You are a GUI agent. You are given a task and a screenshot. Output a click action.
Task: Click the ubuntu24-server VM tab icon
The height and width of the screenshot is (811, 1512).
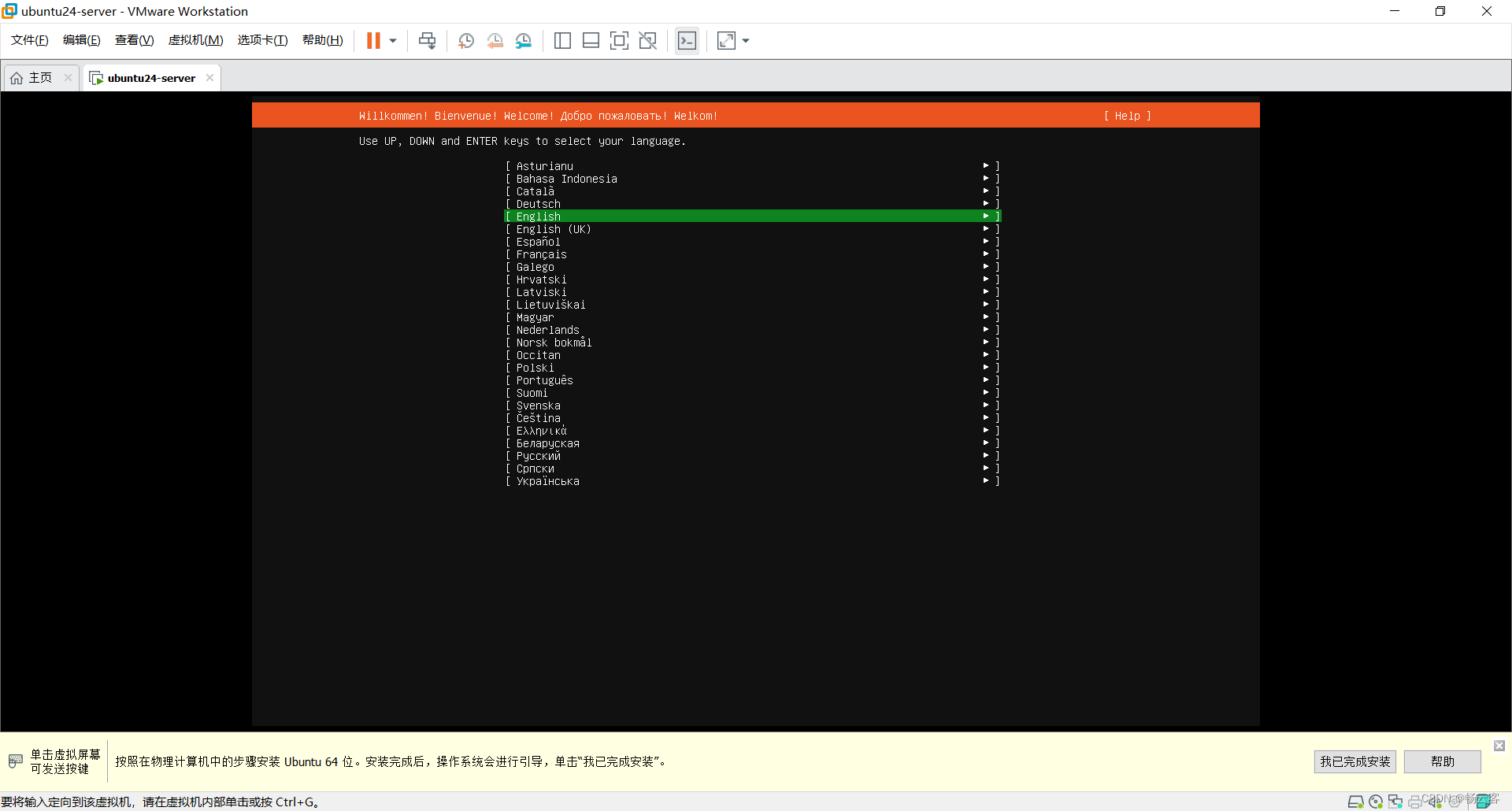96,78
